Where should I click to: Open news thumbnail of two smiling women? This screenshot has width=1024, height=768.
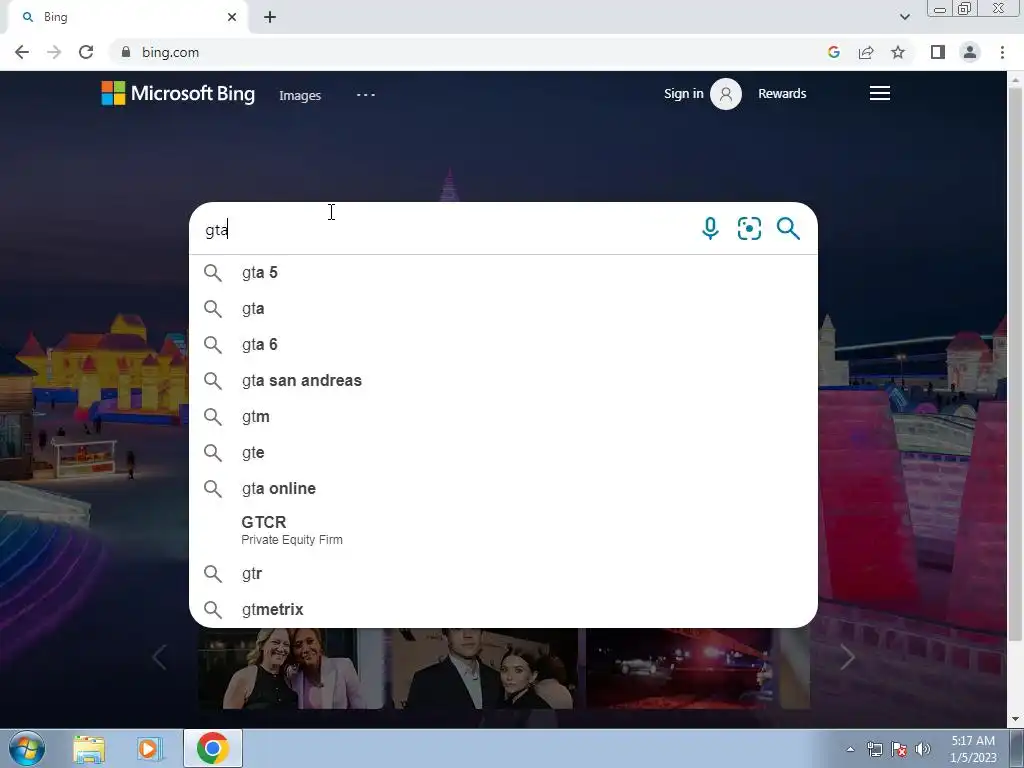pyautogui.click(x=291, y=668)
